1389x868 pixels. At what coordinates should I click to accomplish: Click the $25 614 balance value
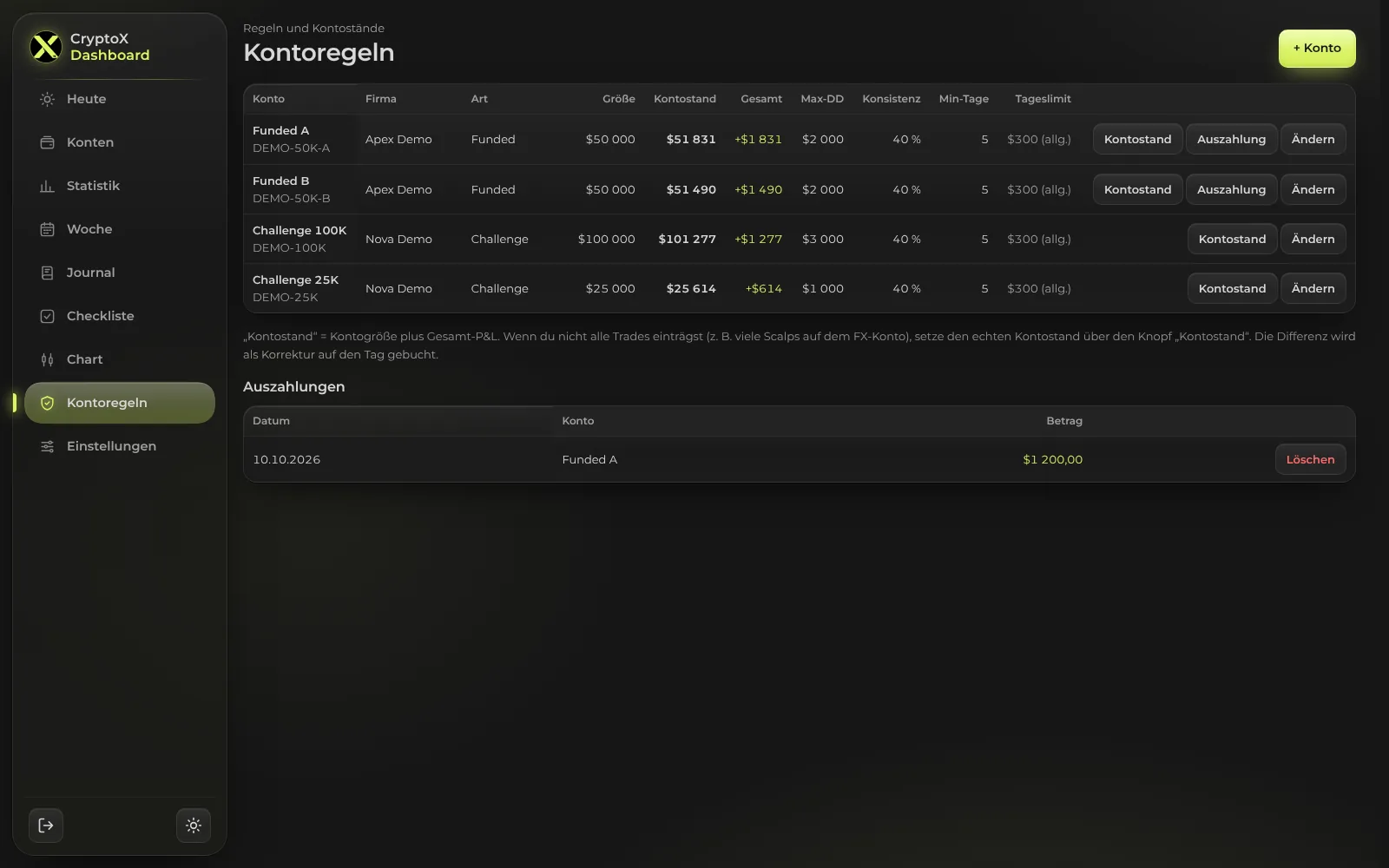(x=691, y=288)
